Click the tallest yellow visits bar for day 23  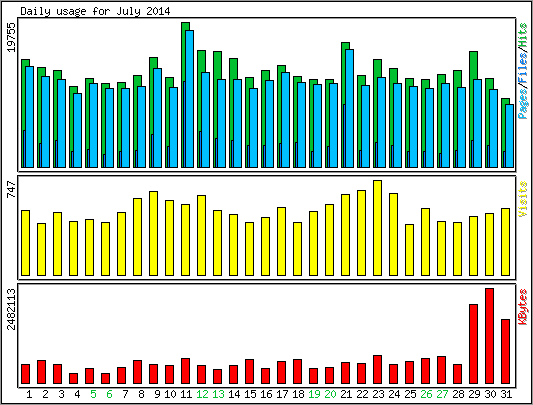(377, 228)
